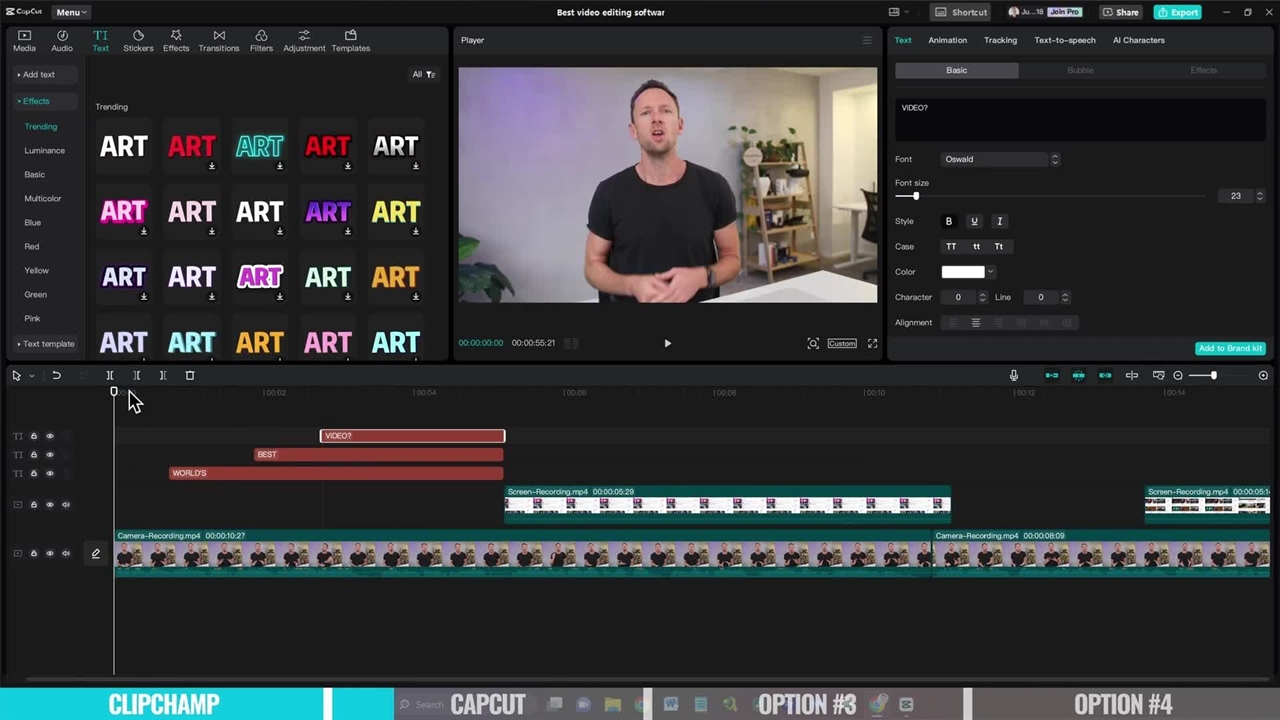Lock the WORLD'S text track
Image resolution: width=1280 pixels, height=720 pixels.
tap(33, 473)
